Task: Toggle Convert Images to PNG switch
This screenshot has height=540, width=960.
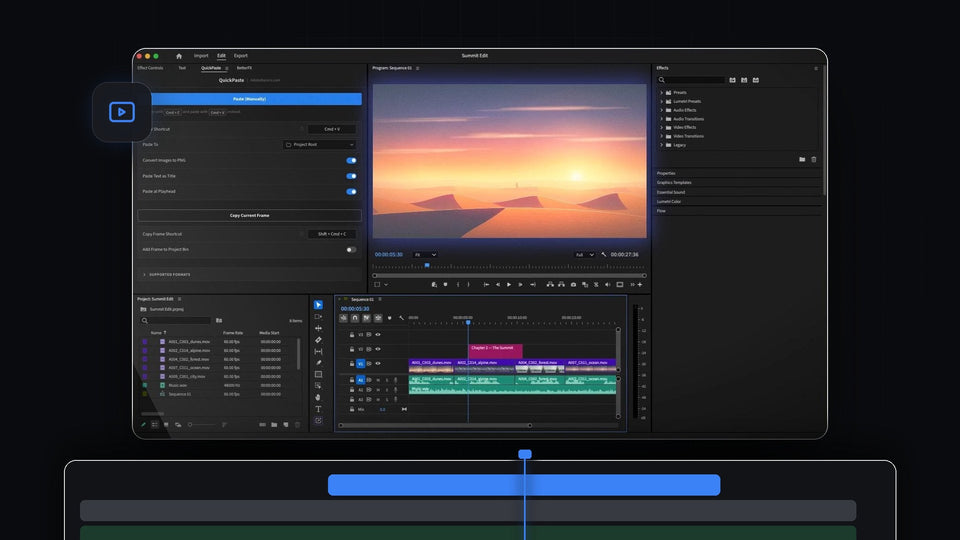Action: (x=351, y=160)
